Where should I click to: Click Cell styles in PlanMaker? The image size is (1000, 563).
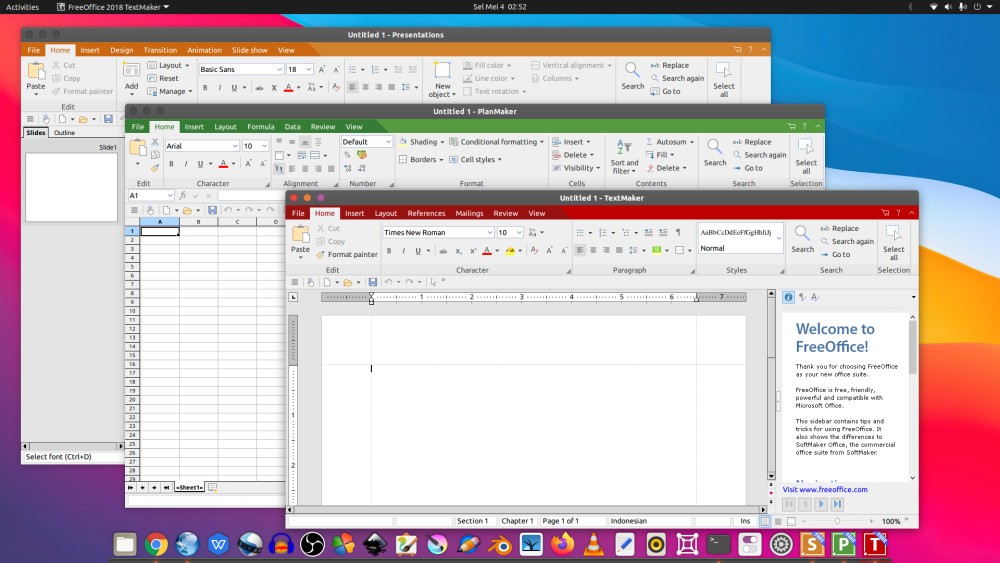click(x=476, y=159)
